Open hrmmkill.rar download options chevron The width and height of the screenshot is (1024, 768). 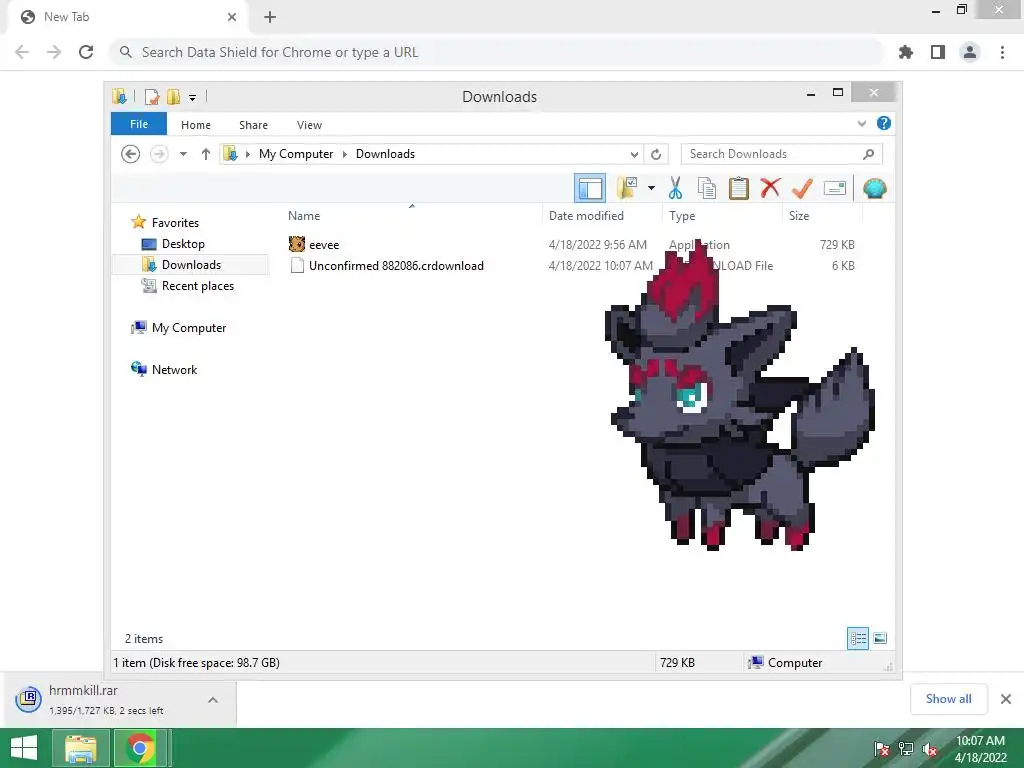pos(213,700)
